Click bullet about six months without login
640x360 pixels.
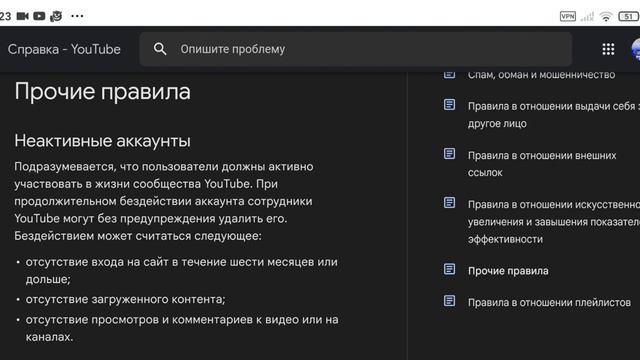(182, 270)
